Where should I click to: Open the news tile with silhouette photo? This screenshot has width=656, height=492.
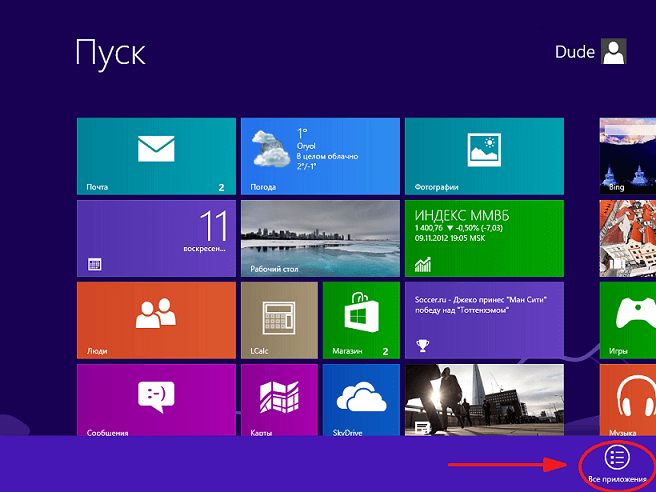click(483, 400)
